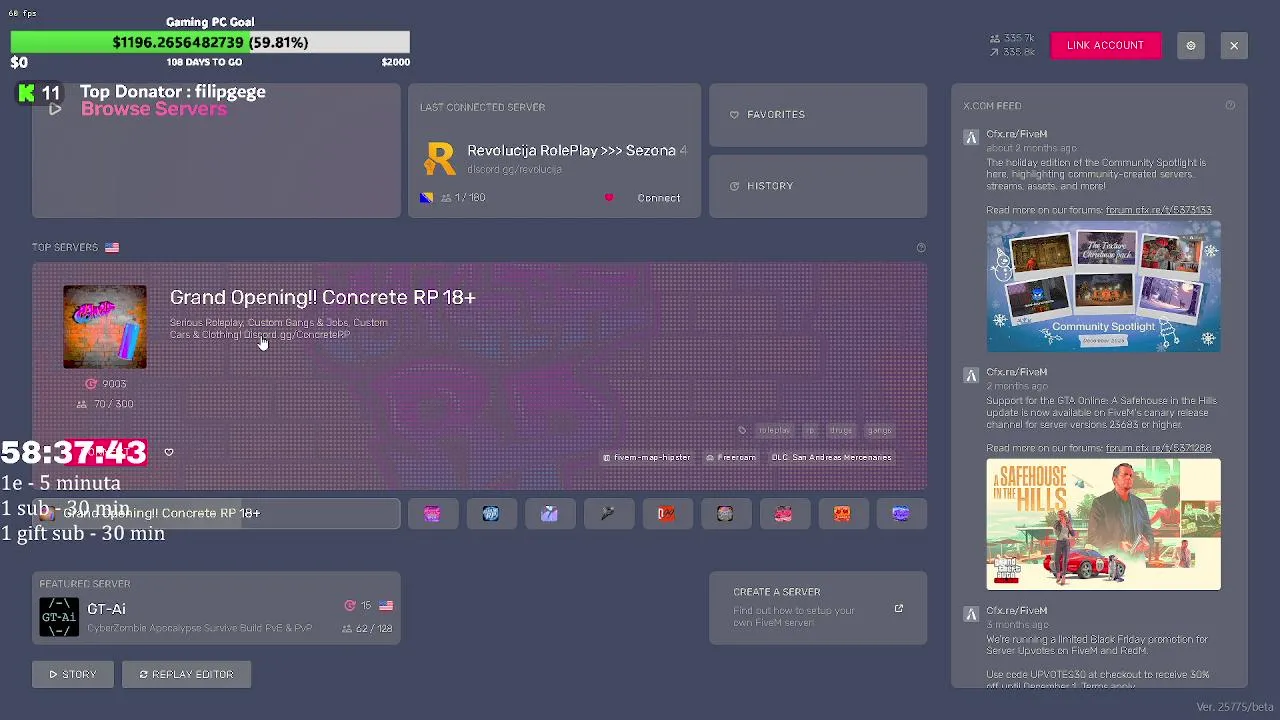Viewport: 1280px width, 720px height.
Task: Click the GT-Ai featured server logo
Action: 59,617
